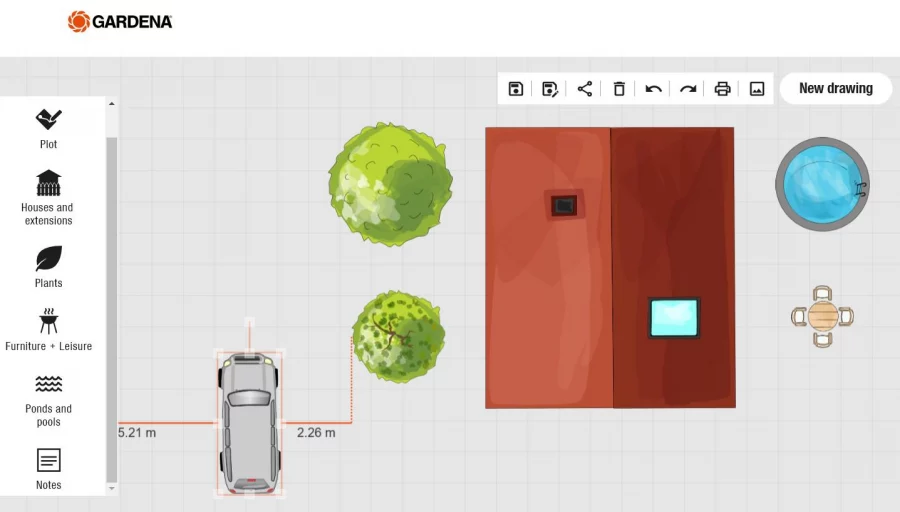This screenshot has width=900, height=512.
Task: Open the Notes category
Action: click(48, 469)
